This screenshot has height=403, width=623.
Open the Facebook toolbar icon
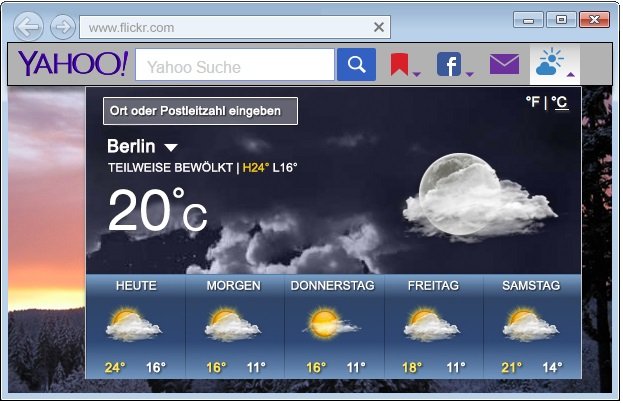point(449,64)
